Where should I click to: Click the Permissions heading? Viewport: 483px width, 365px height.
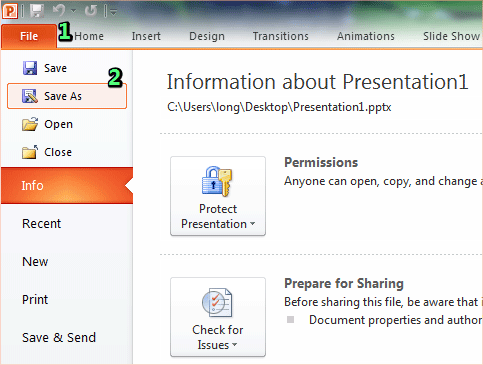coord(321,163)
